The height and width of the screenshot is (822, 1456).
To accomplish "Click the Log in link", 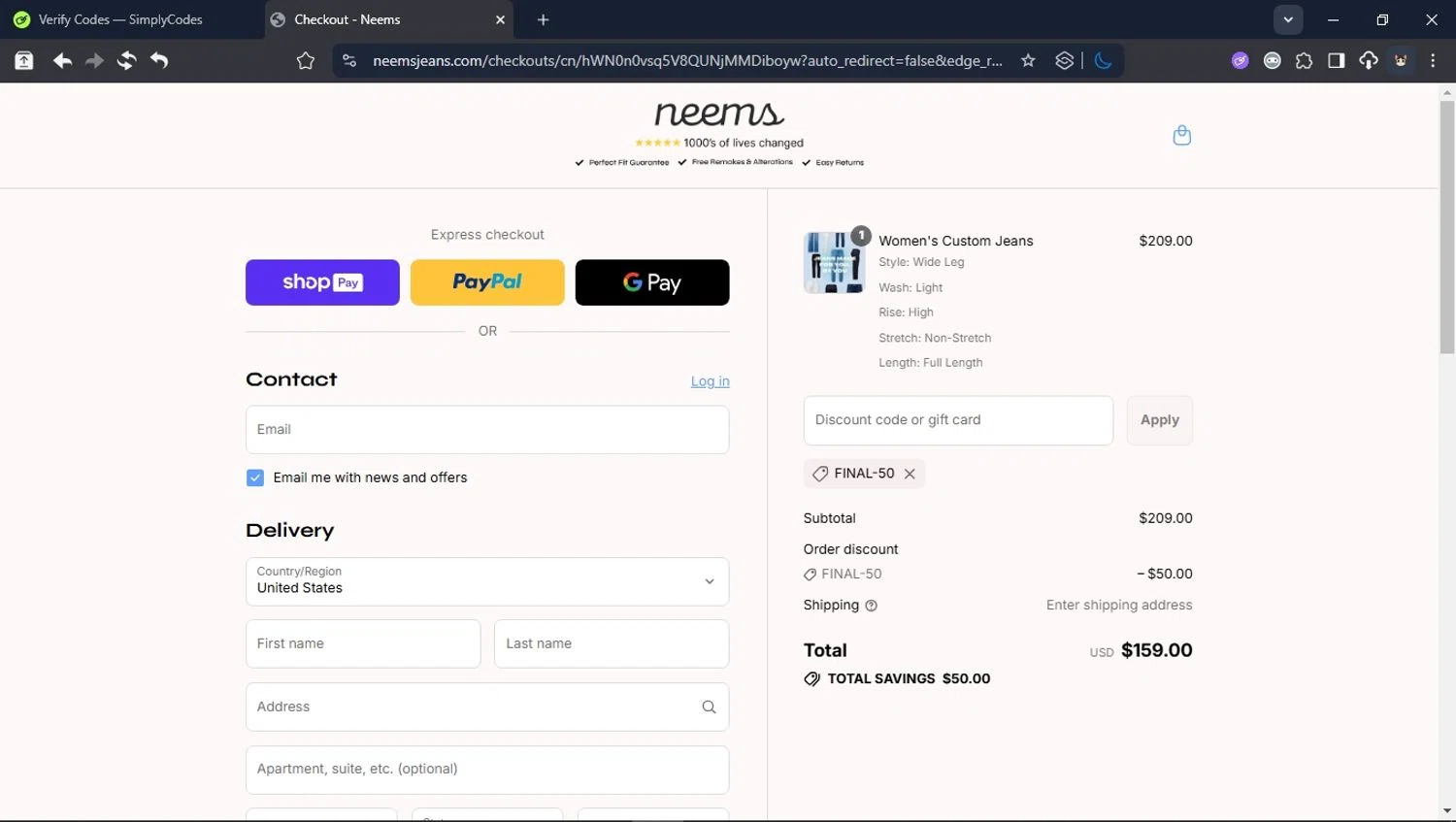I will coord(710,381).
